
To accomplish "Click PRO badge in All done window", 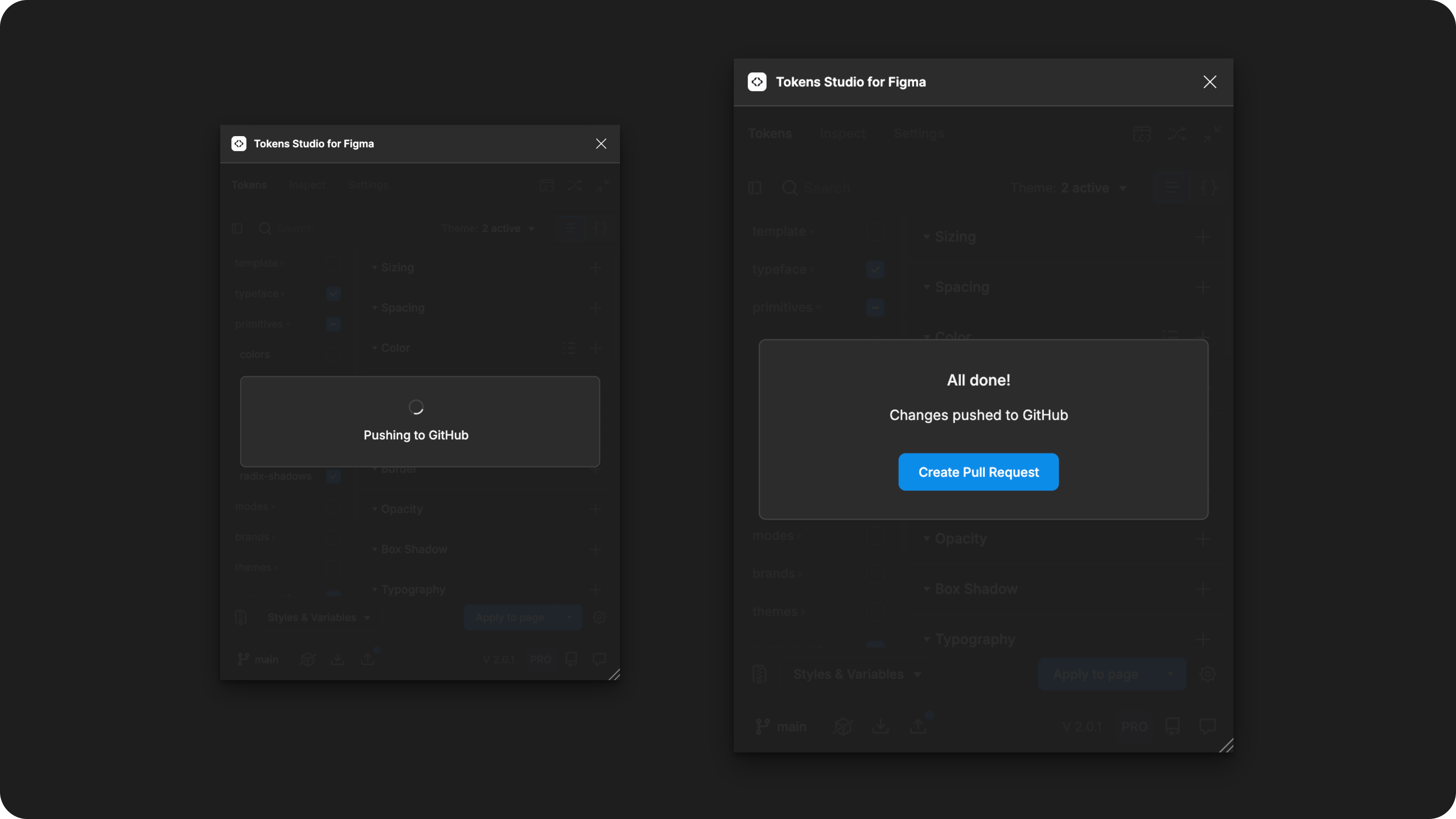I will [1134, 726].
